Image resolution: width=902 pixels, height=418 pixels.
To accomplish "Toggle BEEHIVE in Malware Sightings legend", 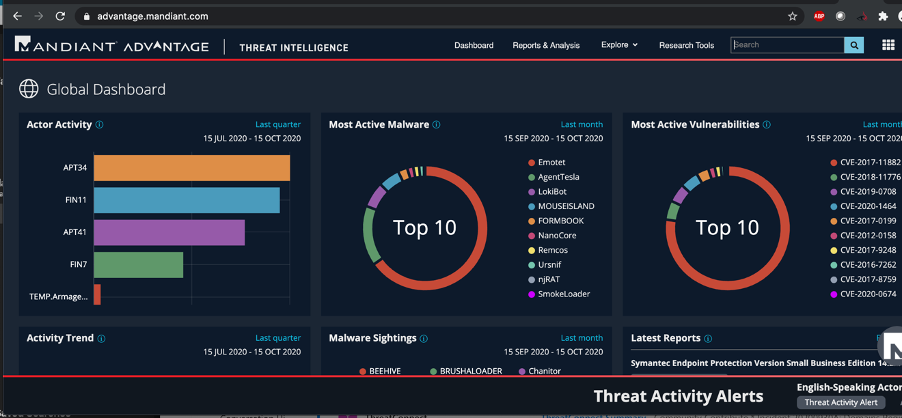I will tap(379, 371).
